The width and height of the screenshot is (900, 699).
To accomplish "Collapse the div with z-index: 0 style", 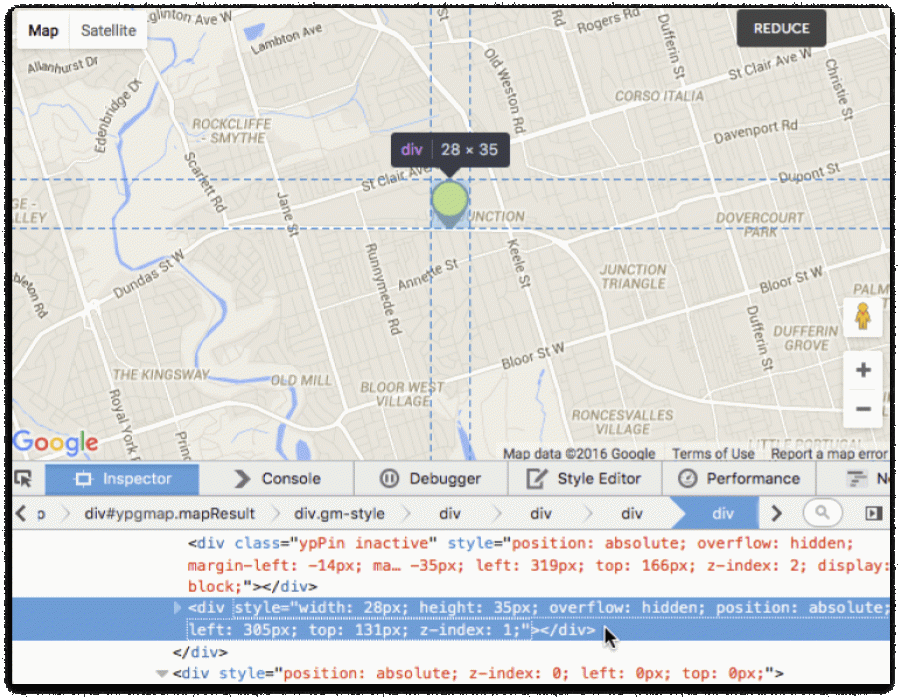I will coord(162,673).
